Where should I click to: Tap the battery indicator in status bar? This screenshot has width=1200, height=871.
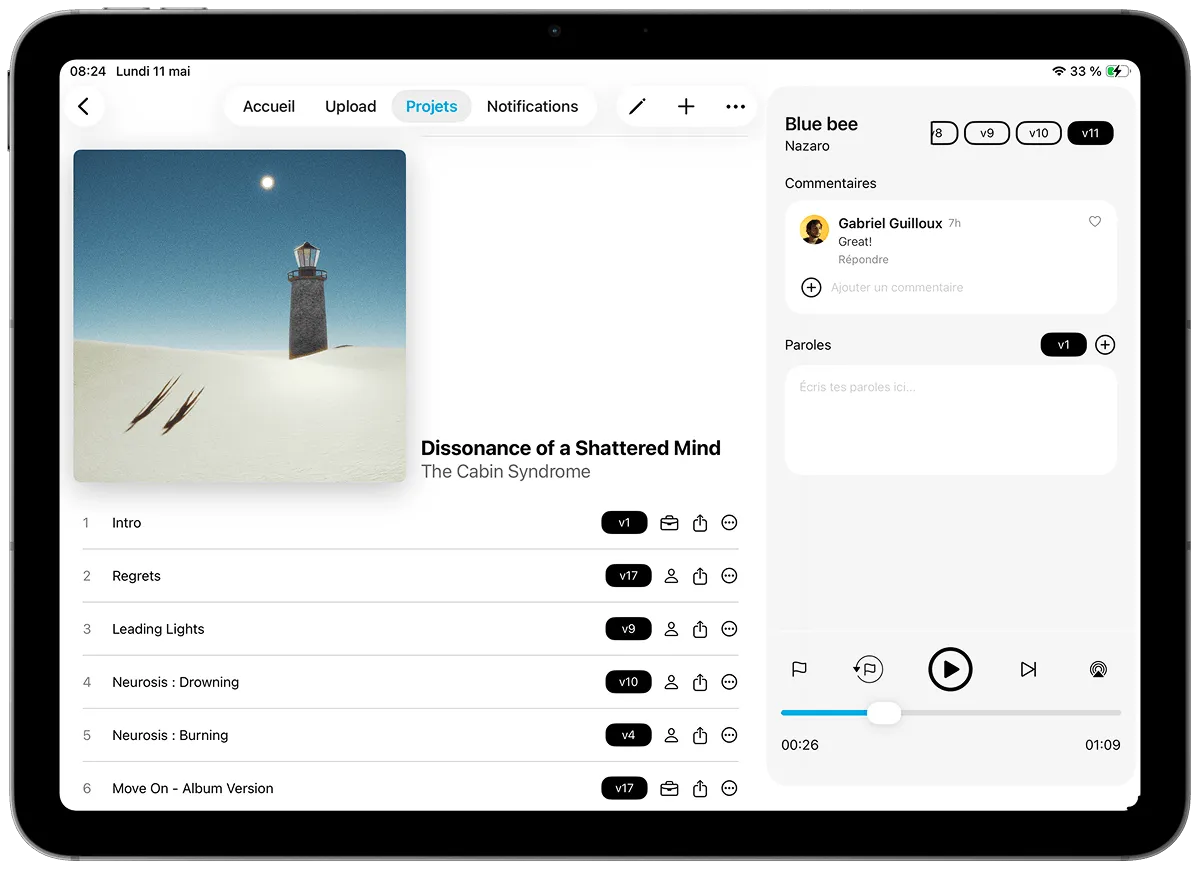[x=1118, y=71]
